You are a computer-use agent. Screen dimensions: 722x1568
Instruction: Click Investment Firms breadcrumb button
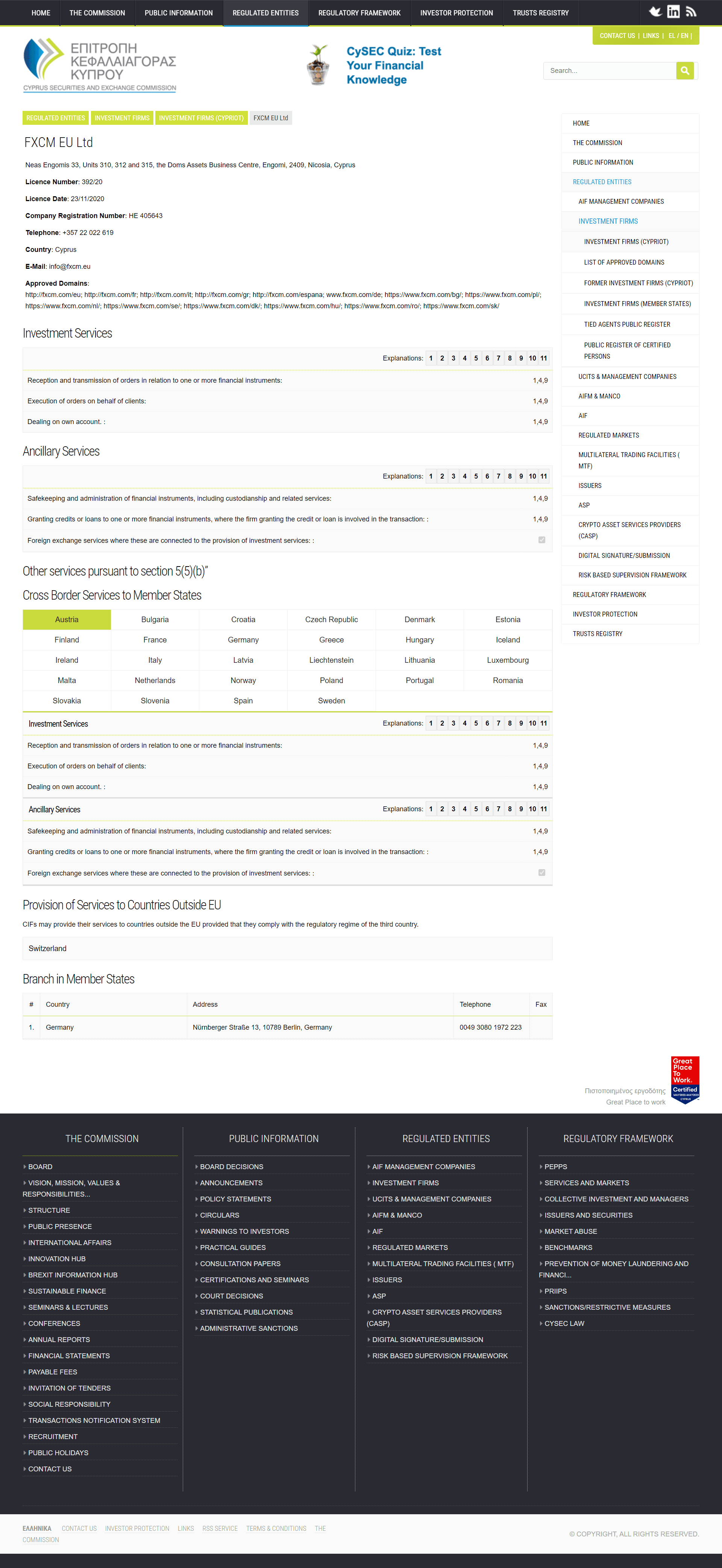pyautogui.click(x=122, y=118)
